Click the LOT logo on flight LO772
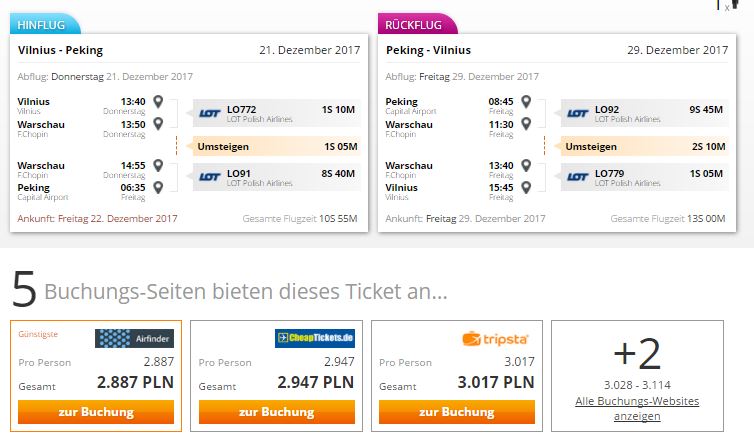This screenshot has height=439, width=754. click(210, 113)
